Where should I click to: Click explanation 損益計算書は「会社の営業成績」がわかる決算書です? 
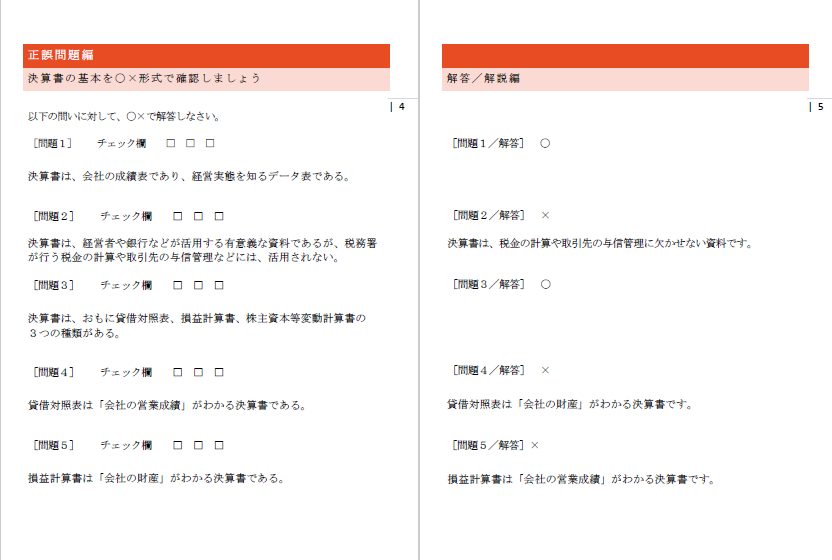pos(582,479)
